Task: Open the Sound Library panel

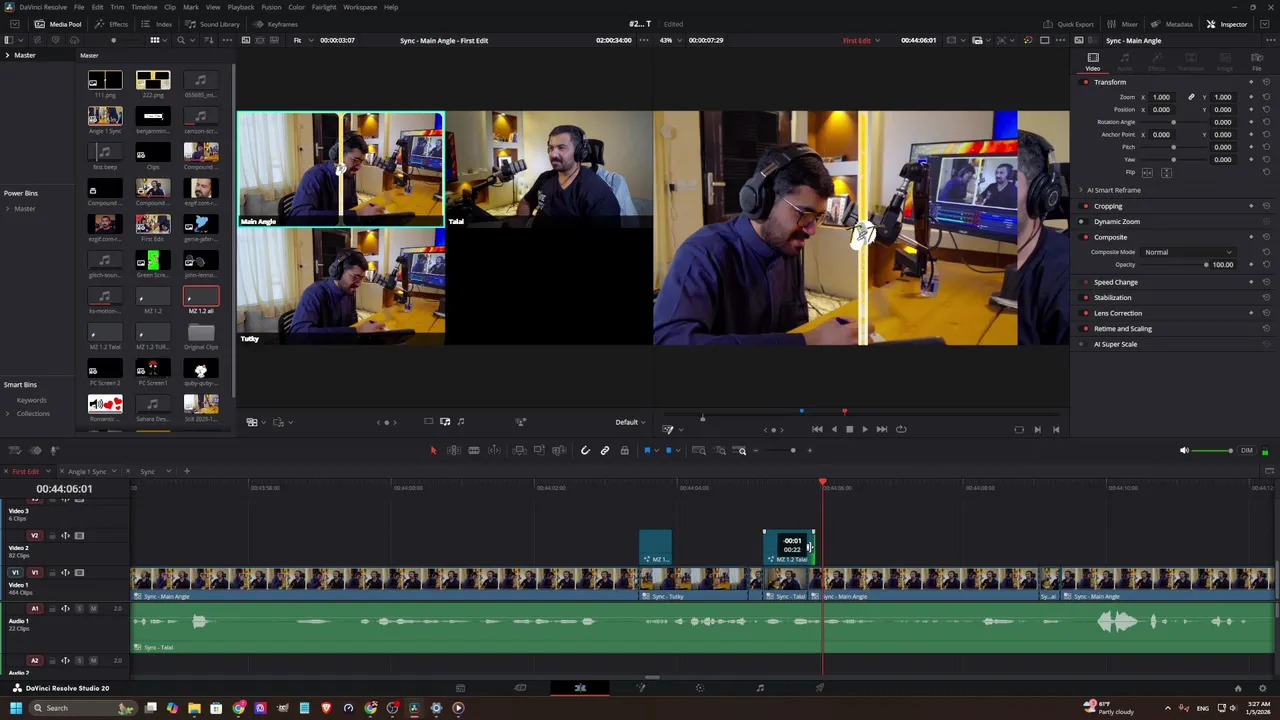Action: tap(213, 24)
